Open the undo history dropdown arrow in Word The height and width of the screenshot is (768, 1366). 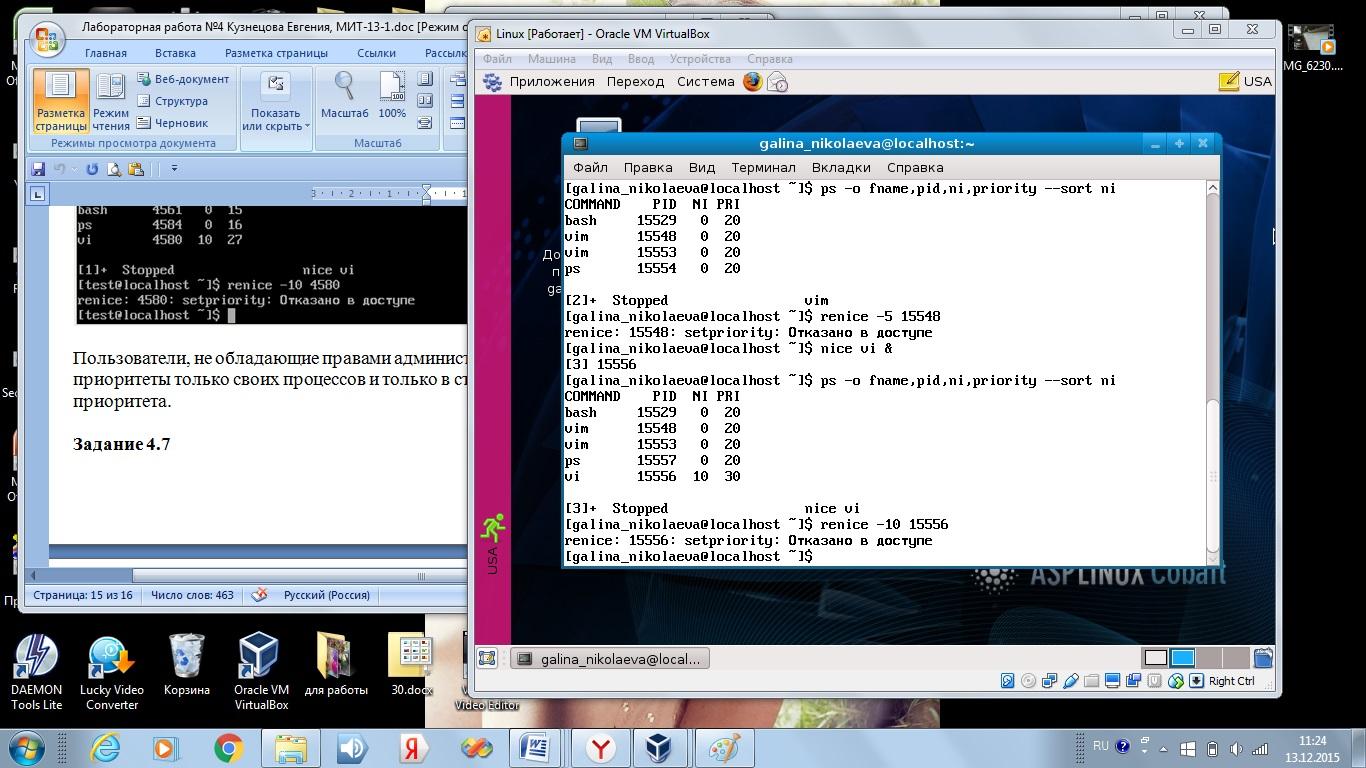click(74, 169)
